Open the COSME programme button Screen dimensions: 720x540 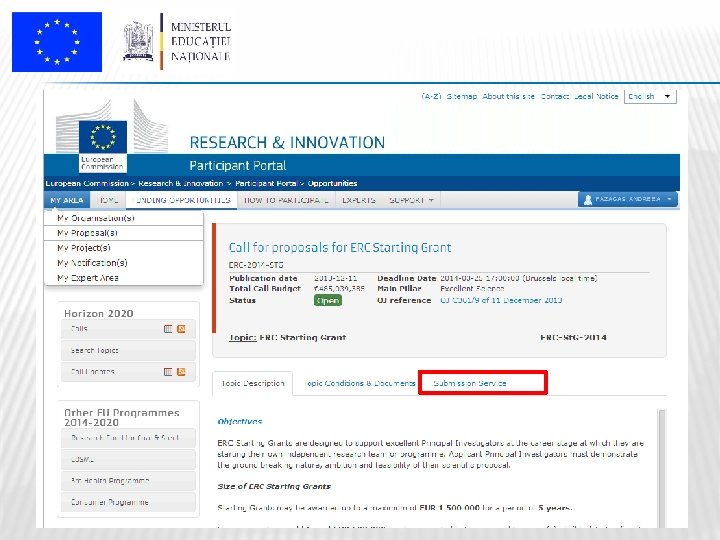[x=128, y=459]
